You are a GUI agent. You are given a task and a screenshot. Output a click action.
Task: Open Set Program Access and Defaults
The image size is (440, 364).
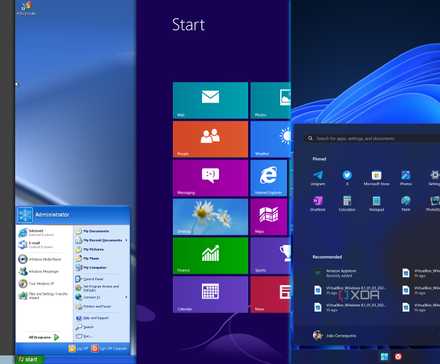tap(97, 288)
